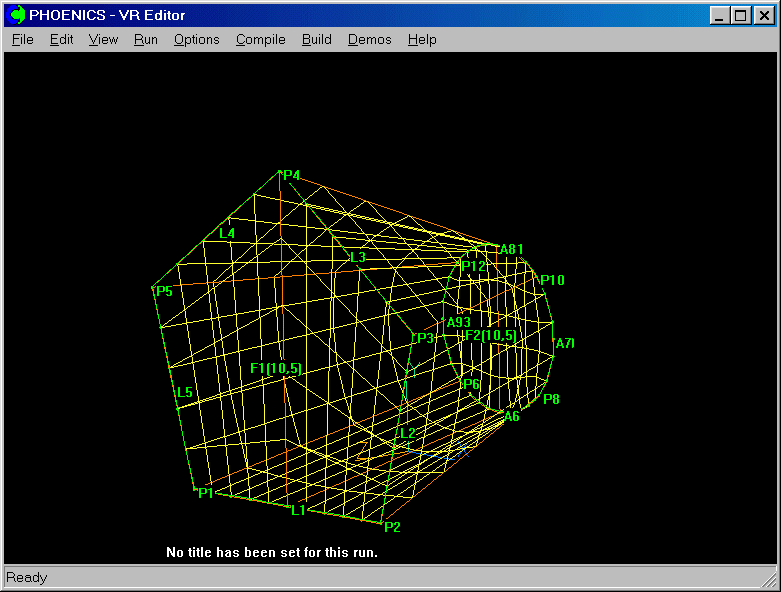Click arc label A81 on mesh

(x=511, y=249)
